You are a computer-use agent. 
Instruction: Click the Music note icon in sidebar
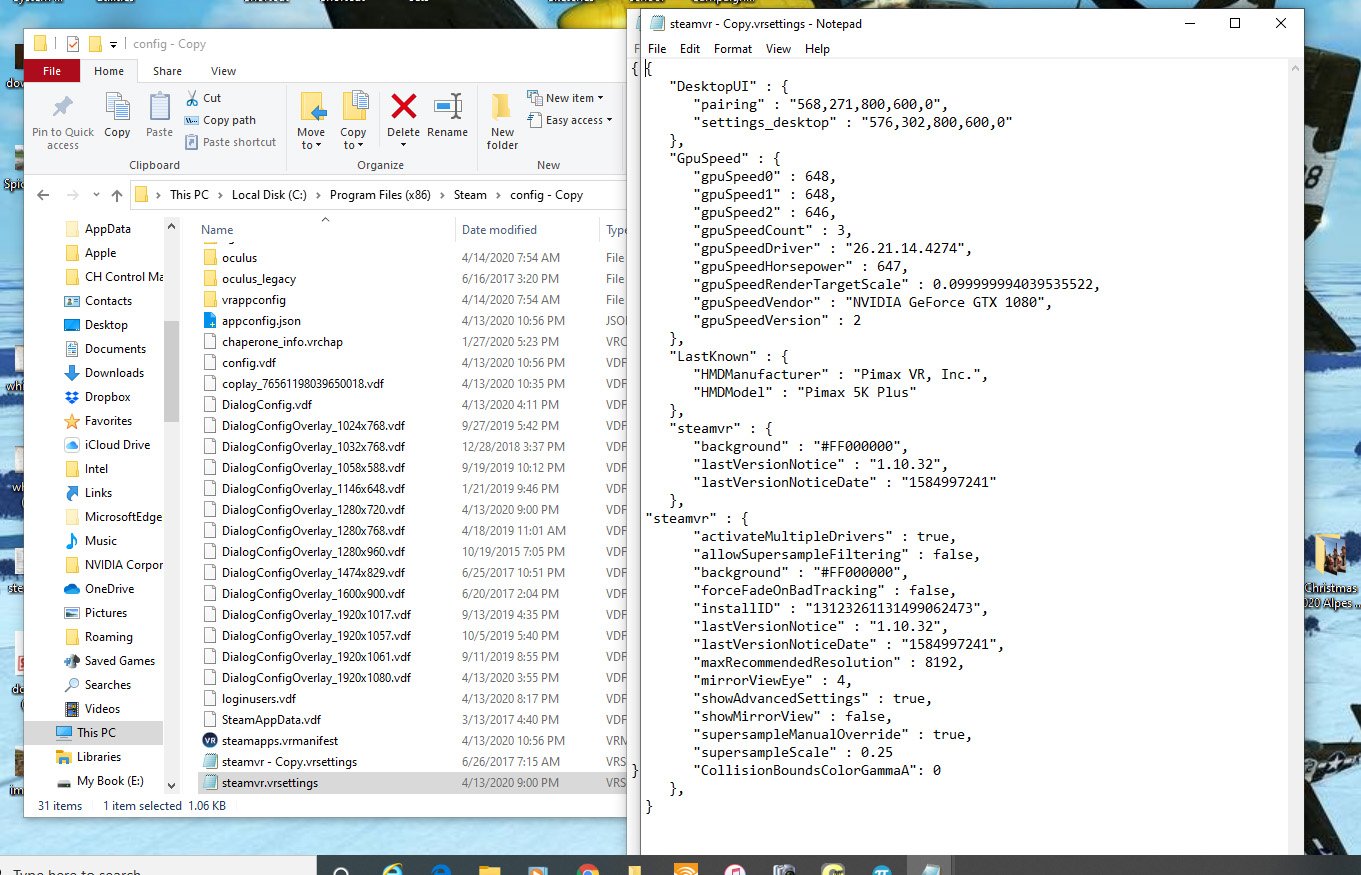coord(71,541)
